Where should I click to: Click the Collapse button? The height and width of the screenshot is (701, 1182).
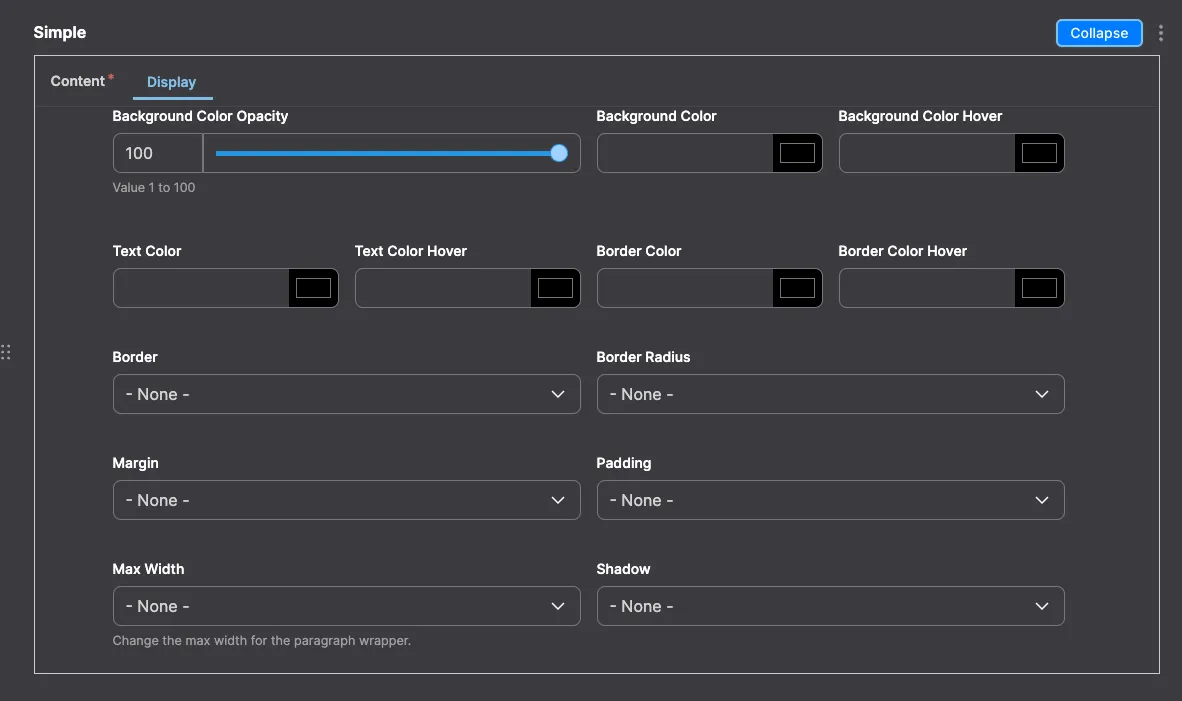click(1098, 33)
